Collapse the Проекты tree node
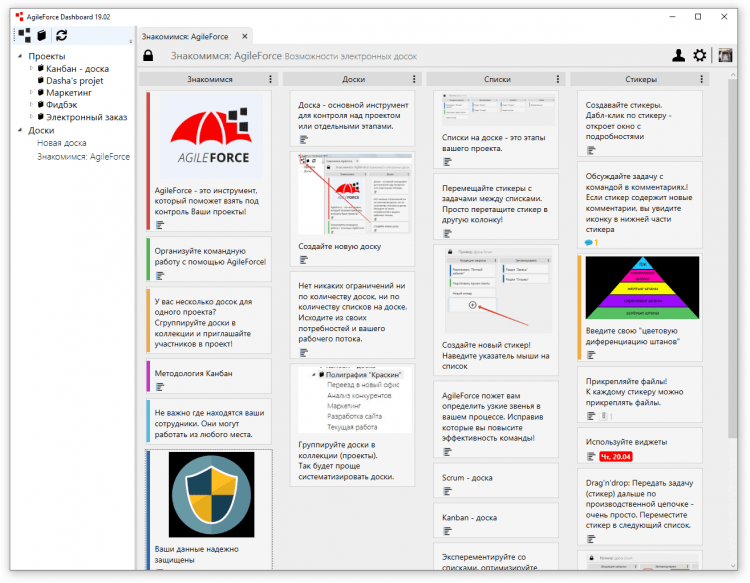Image resolution: width=750 pixels, height=583 pixels. (20, 56)
